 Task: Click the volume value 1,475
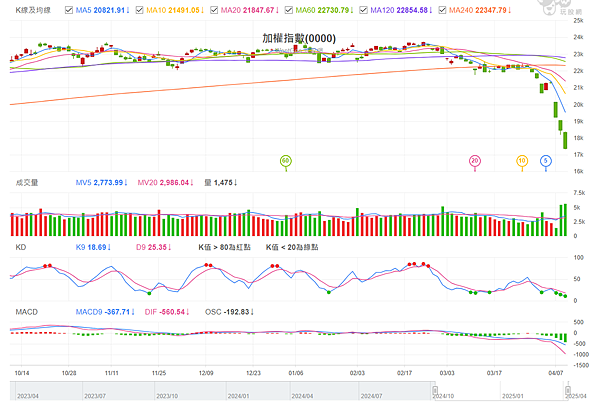click(223, 183)
